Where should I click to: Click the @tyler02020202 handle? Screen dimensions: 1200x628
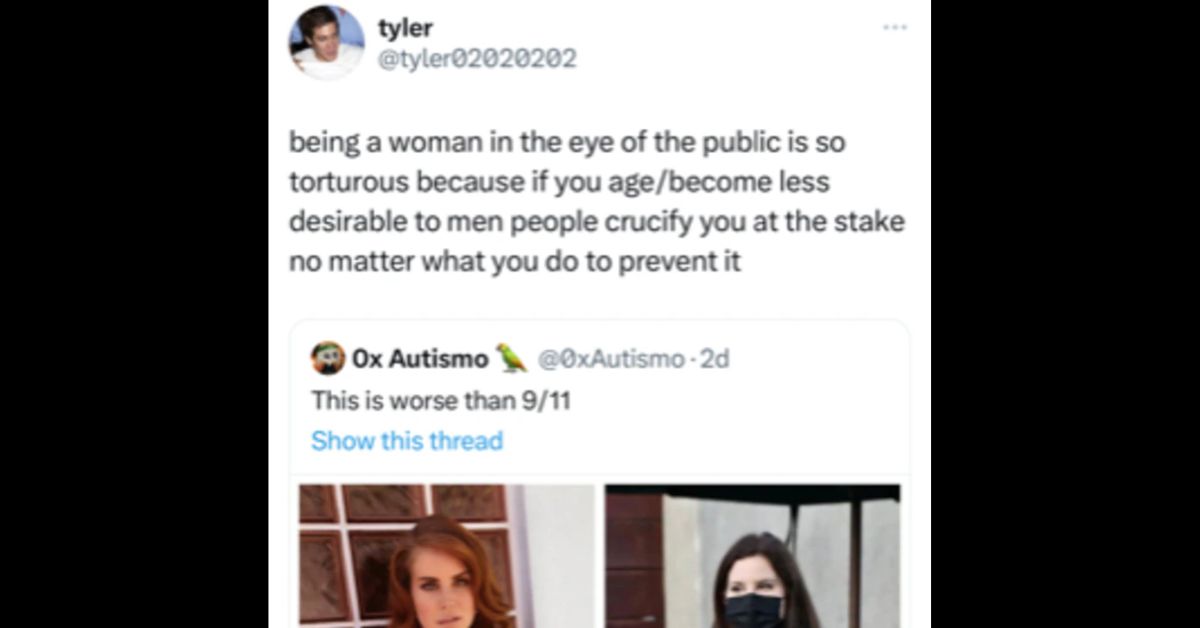[x=476, y=59]
